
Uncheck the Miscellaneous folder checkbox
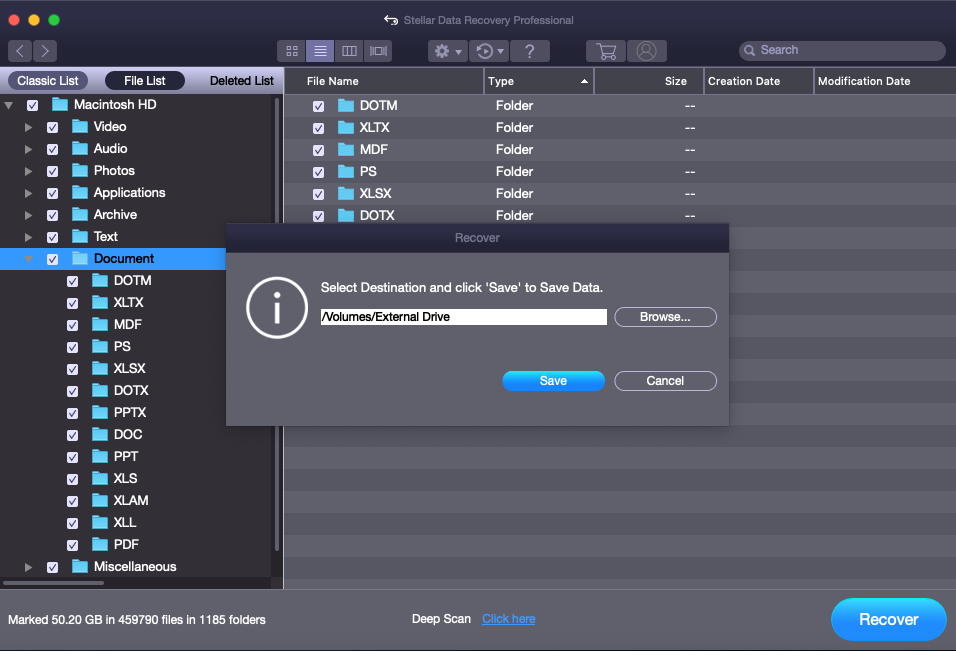pos(52,567)
